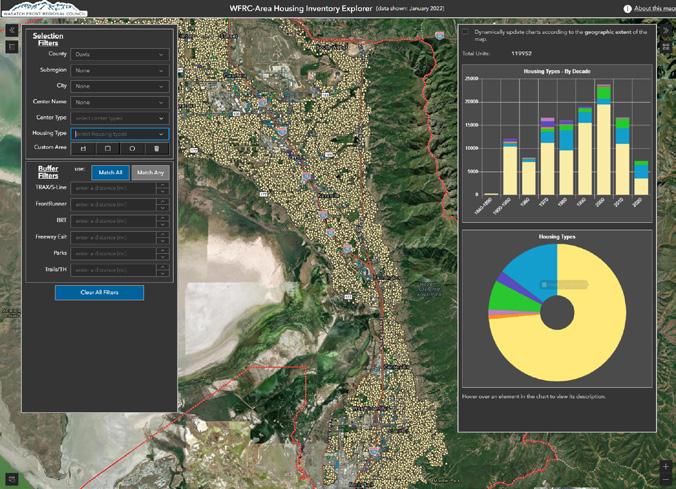Click the Parks distance input field
Viewport: 676px width, 489px height.
coord(113,254)
